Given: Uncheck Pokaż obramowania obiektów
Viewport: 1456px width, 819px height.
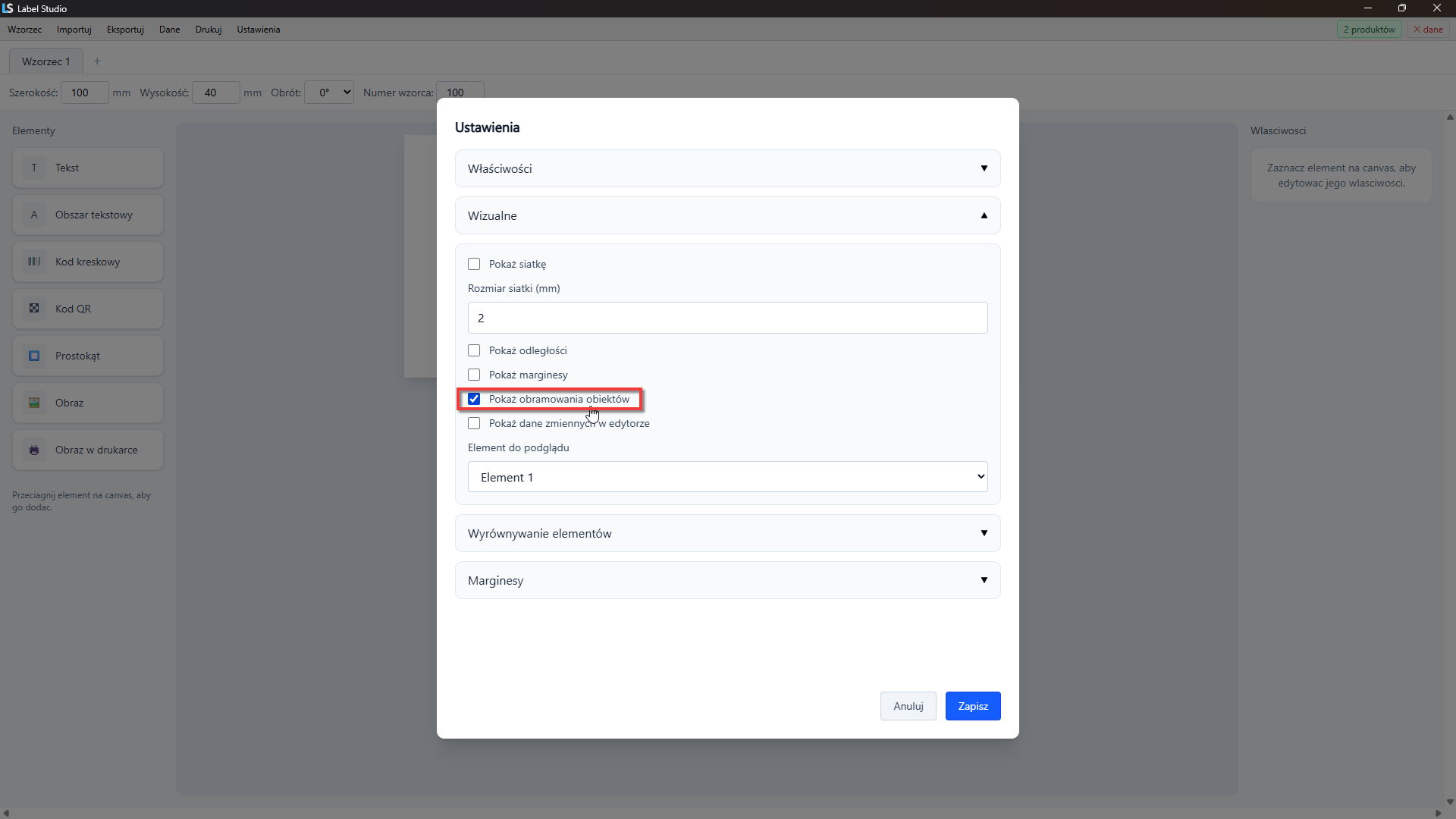Looking at the screenshot, I should (x=474, y=399).
